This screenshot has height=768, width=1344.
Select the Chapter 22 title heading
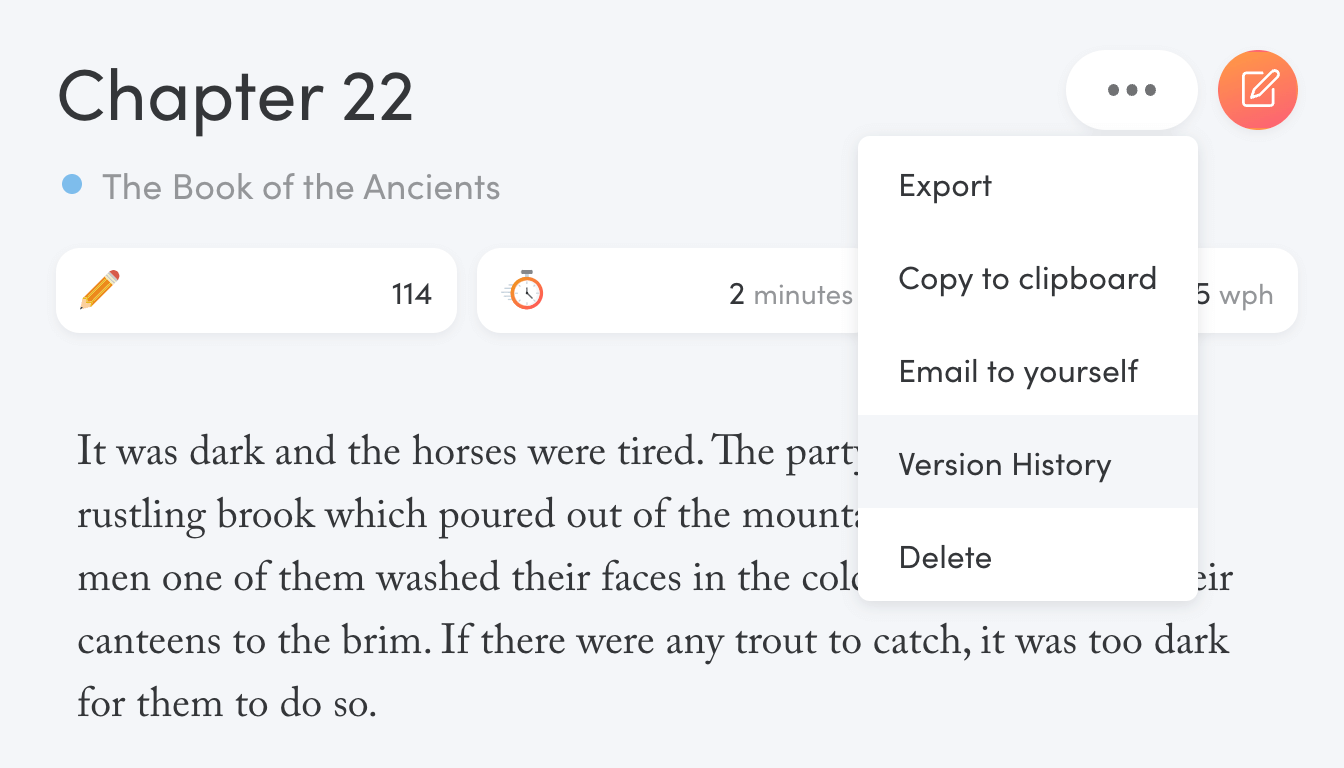click(236, 96)
